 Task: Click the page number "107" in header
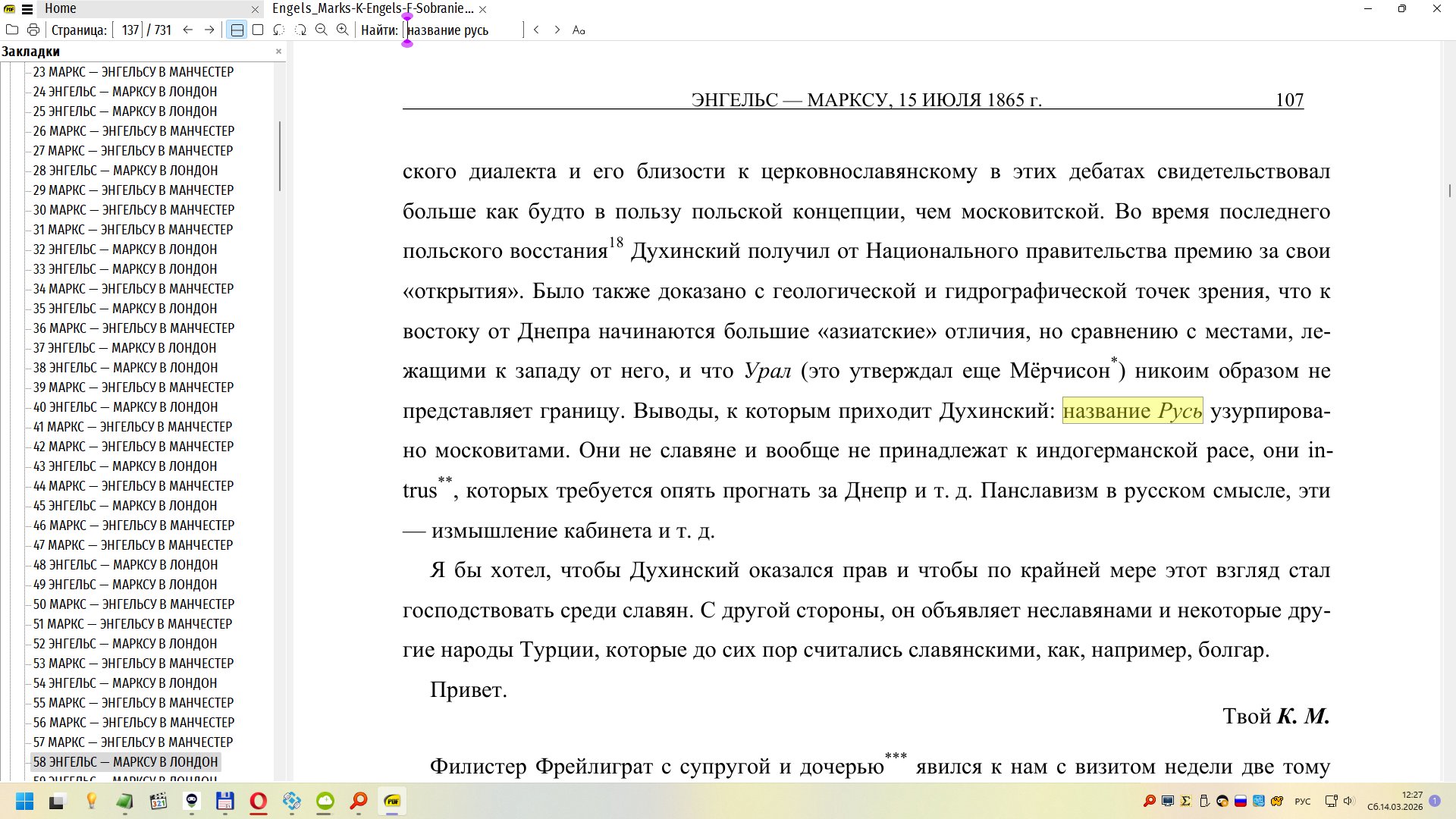[x=1289, y=100]
